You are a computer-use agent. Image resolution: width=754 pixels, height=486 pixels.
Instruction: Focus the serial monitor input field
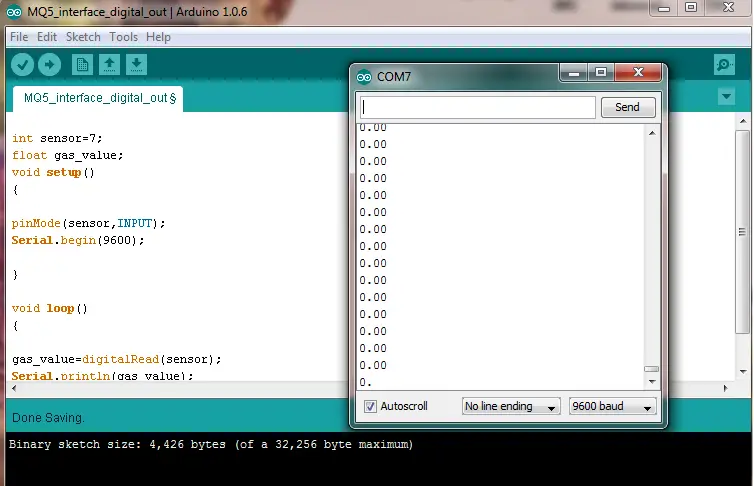pyautogui.click(x=478, y=107)
